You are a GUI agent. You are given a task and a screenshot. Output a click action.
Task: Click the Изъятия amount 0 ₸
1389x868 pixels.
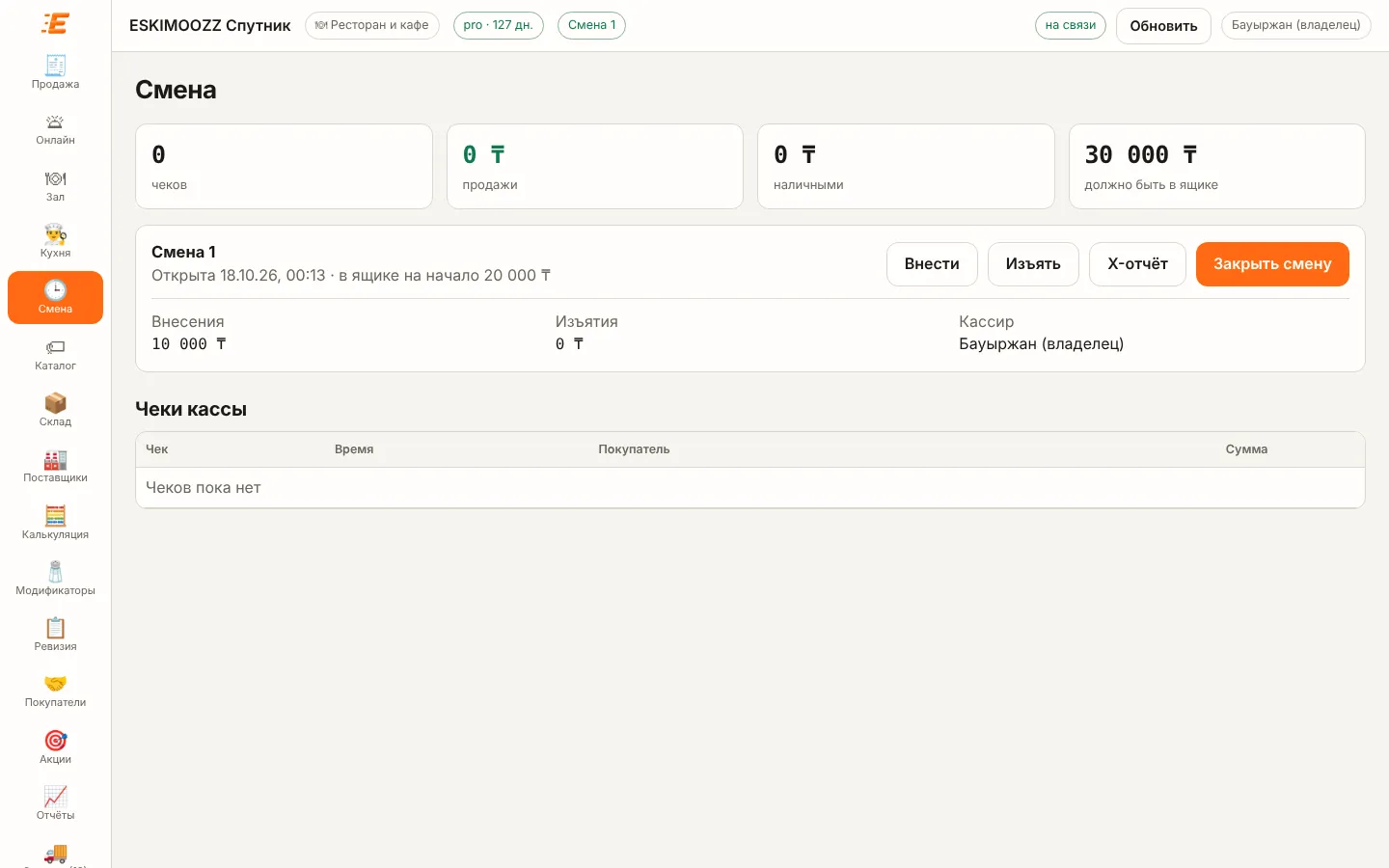click(x=569, y=344)
